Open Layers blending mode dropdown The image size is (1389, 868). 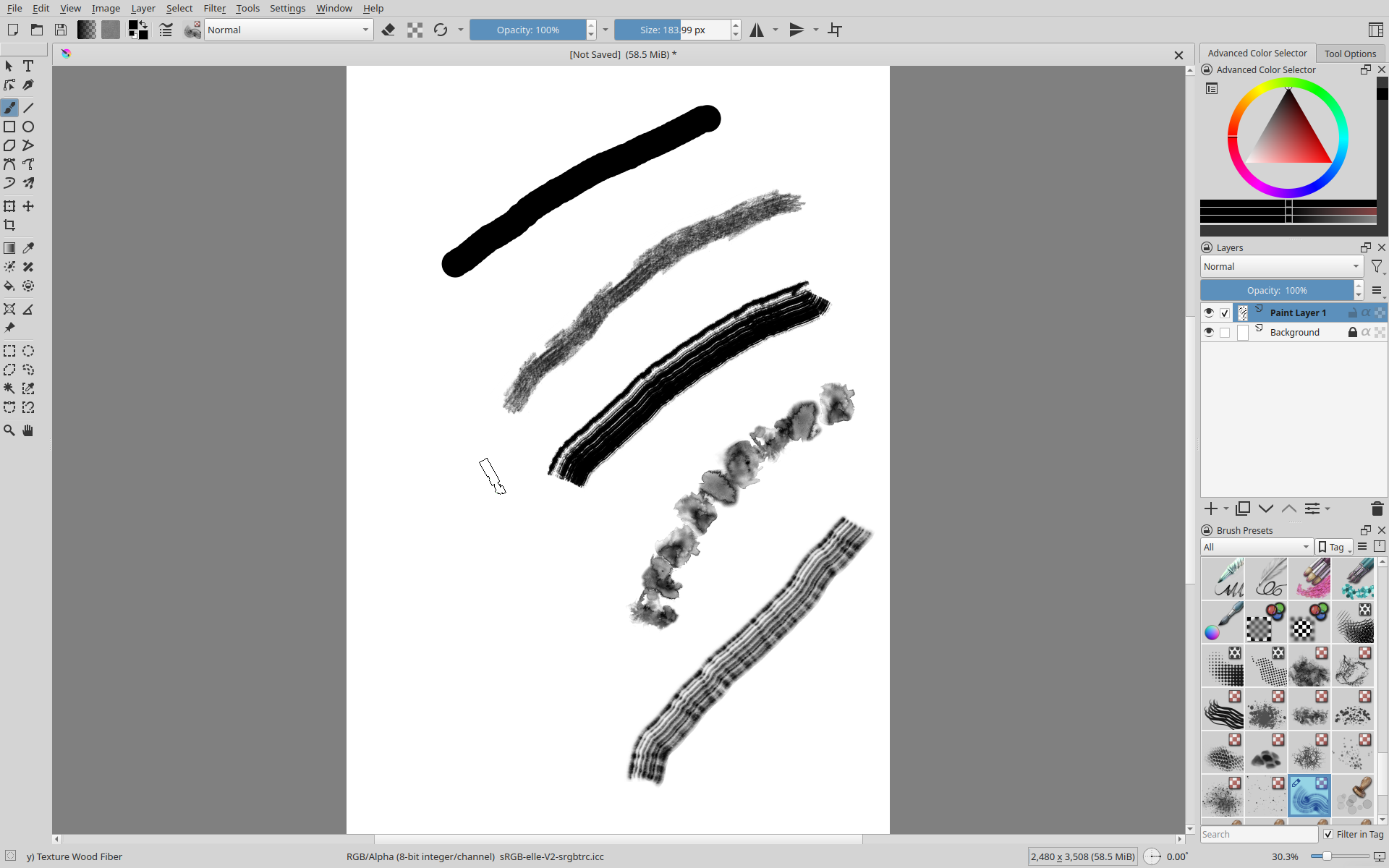[x=1281, y=266]
